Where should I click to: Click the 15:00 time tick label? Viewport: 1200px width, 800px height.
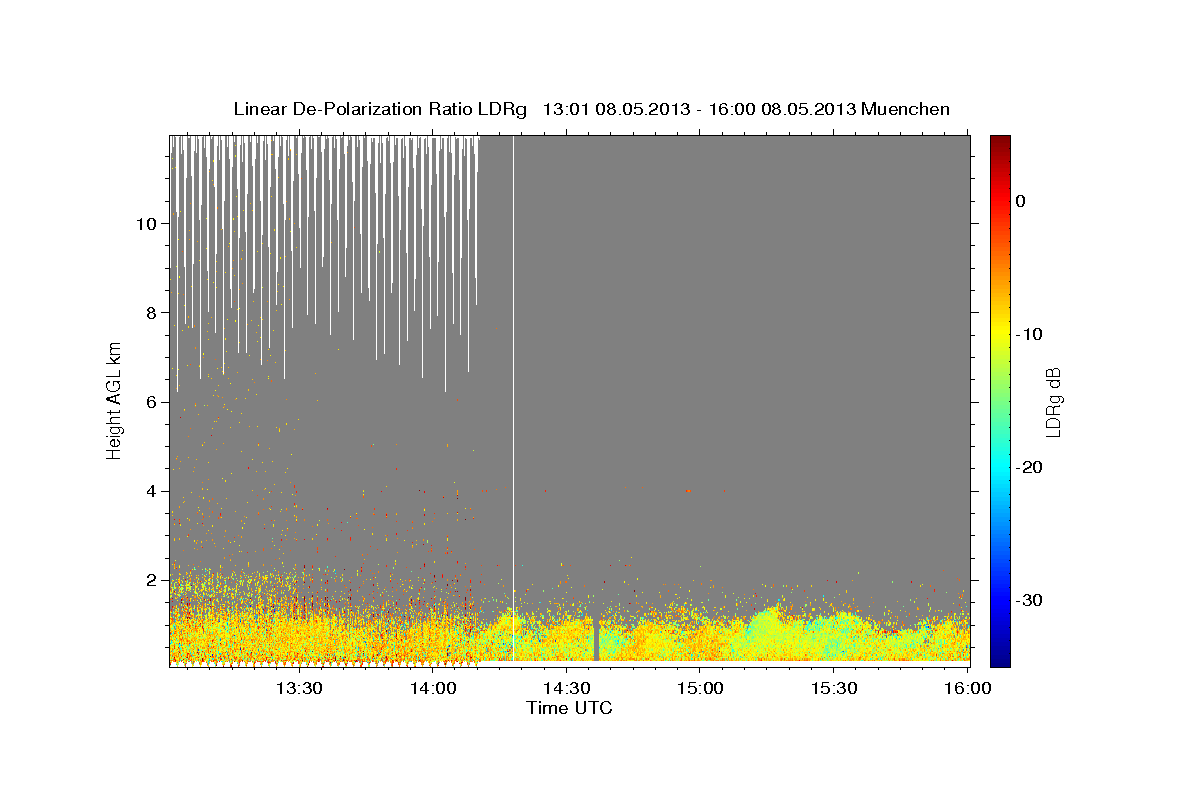point(700,688)
